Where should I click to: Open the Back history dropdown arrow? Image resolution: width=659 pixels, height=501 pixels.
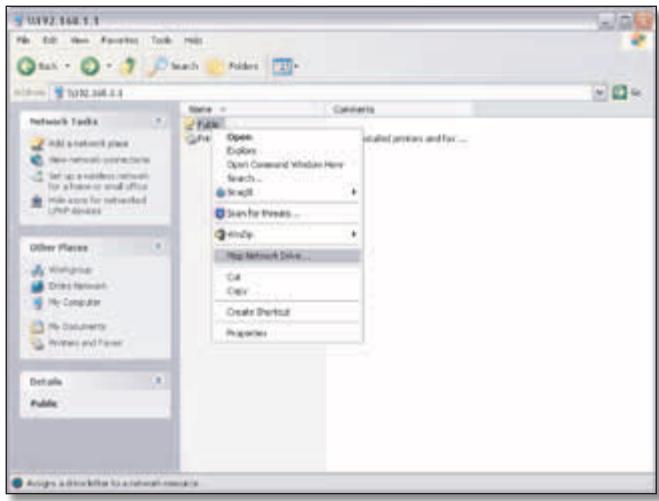click(67, 66)
